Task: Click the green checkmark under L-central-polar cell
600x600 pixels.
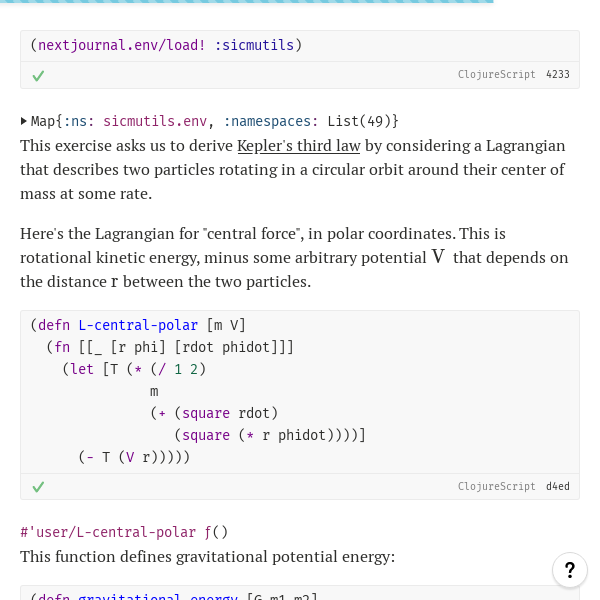Action: point(38,487)
